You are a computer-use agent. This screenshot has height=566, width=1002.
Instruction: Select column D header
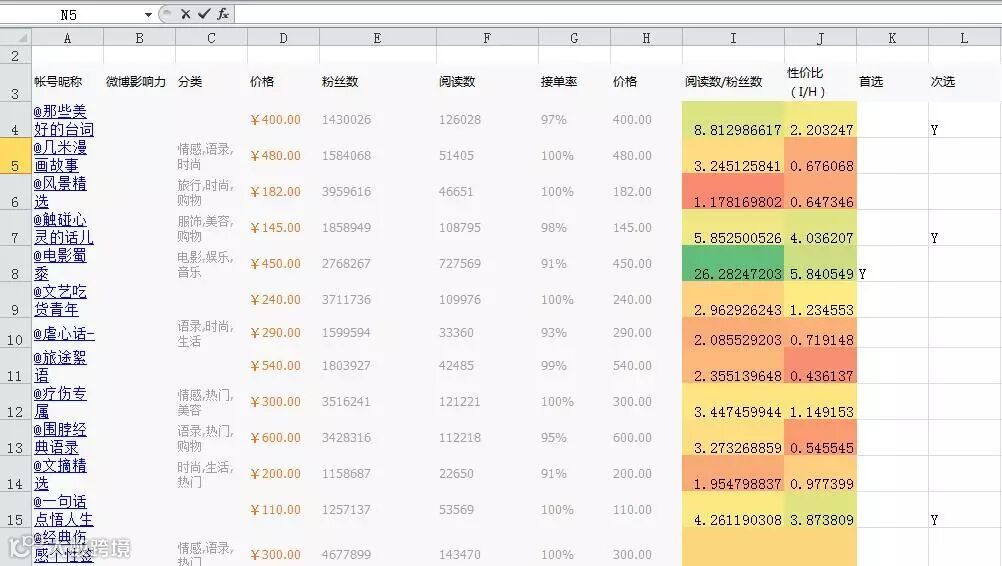(283, 38)
